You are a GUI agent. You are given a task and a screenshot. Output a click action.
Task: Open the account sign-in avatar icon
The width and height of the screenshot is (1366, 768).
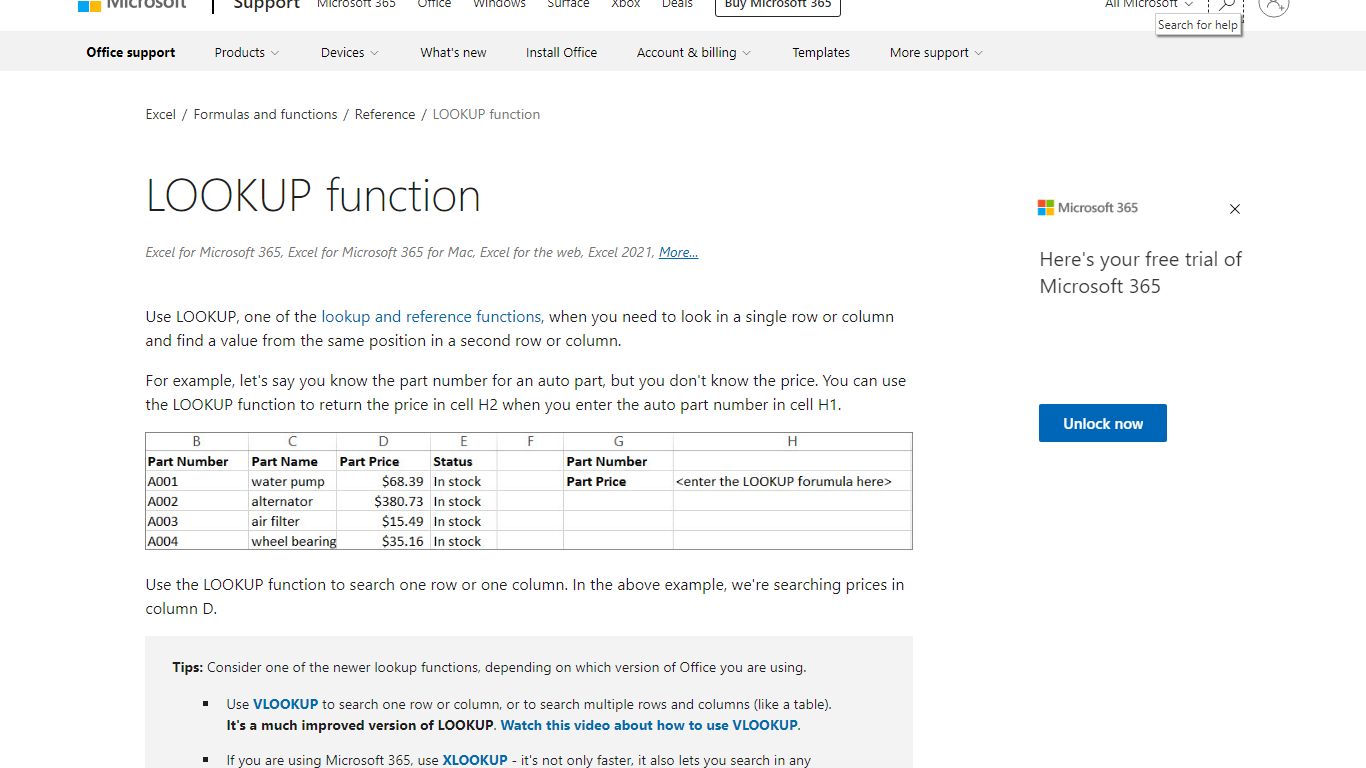click(1274, 5)
